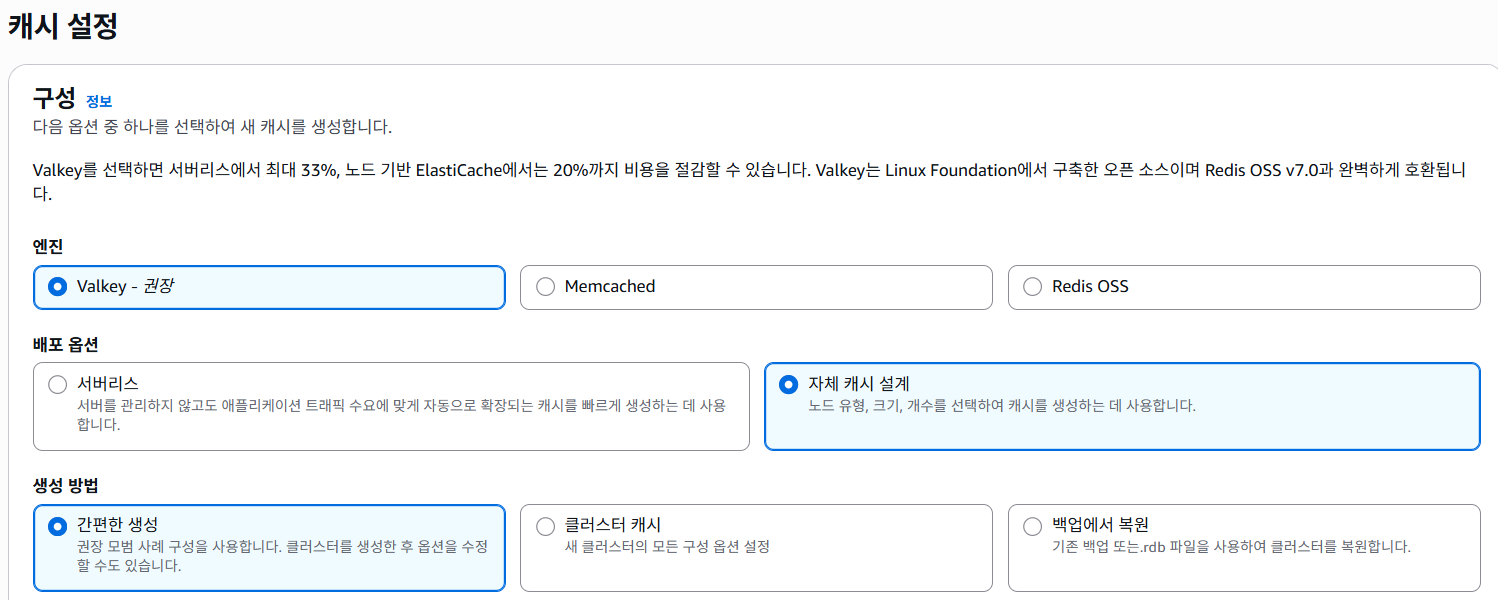Click the 엔진 field label
The width and height of the screenshot is (1498, 600).
click(48, 246)
